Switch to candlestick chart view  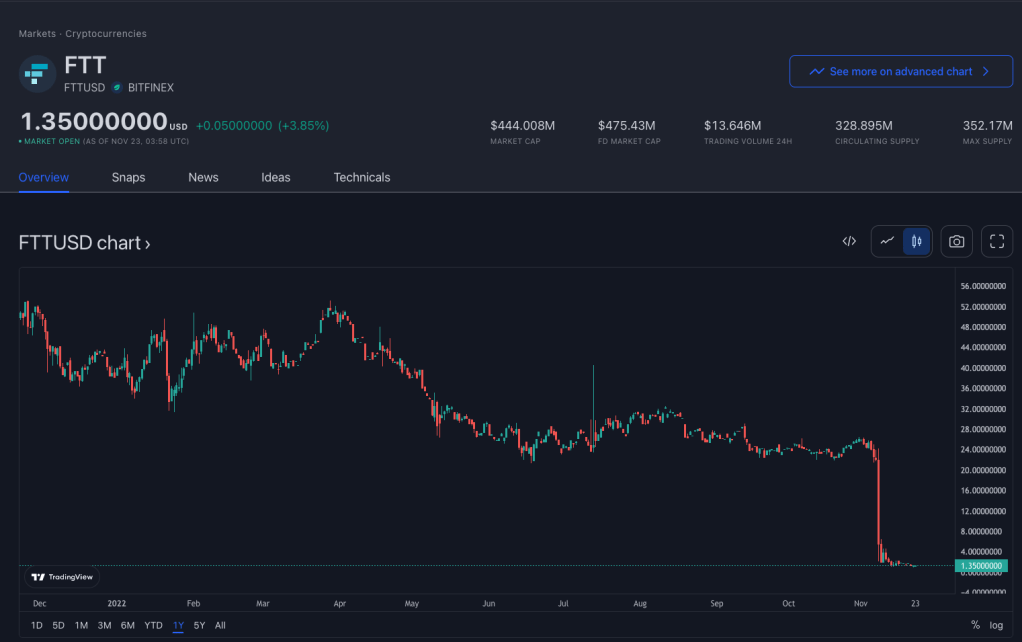[916, 241]
